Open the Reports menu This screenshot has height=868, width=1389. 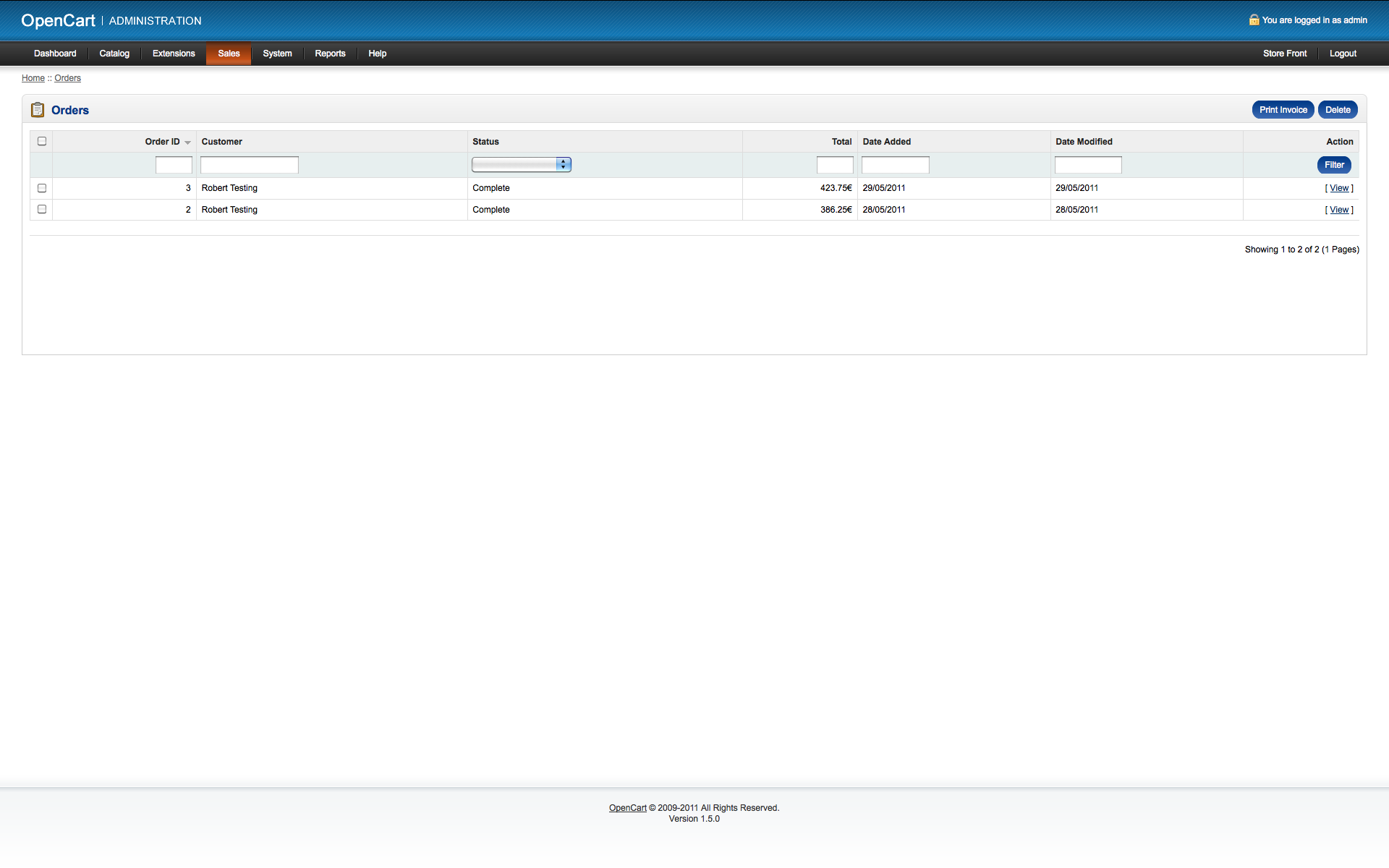coord(330,54)
